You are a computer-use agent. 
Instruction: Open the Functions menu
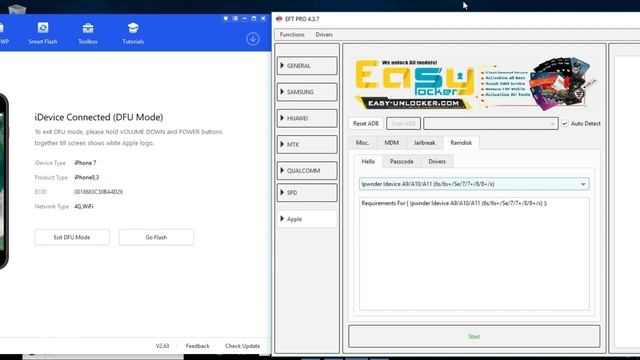tap(292, 35)
